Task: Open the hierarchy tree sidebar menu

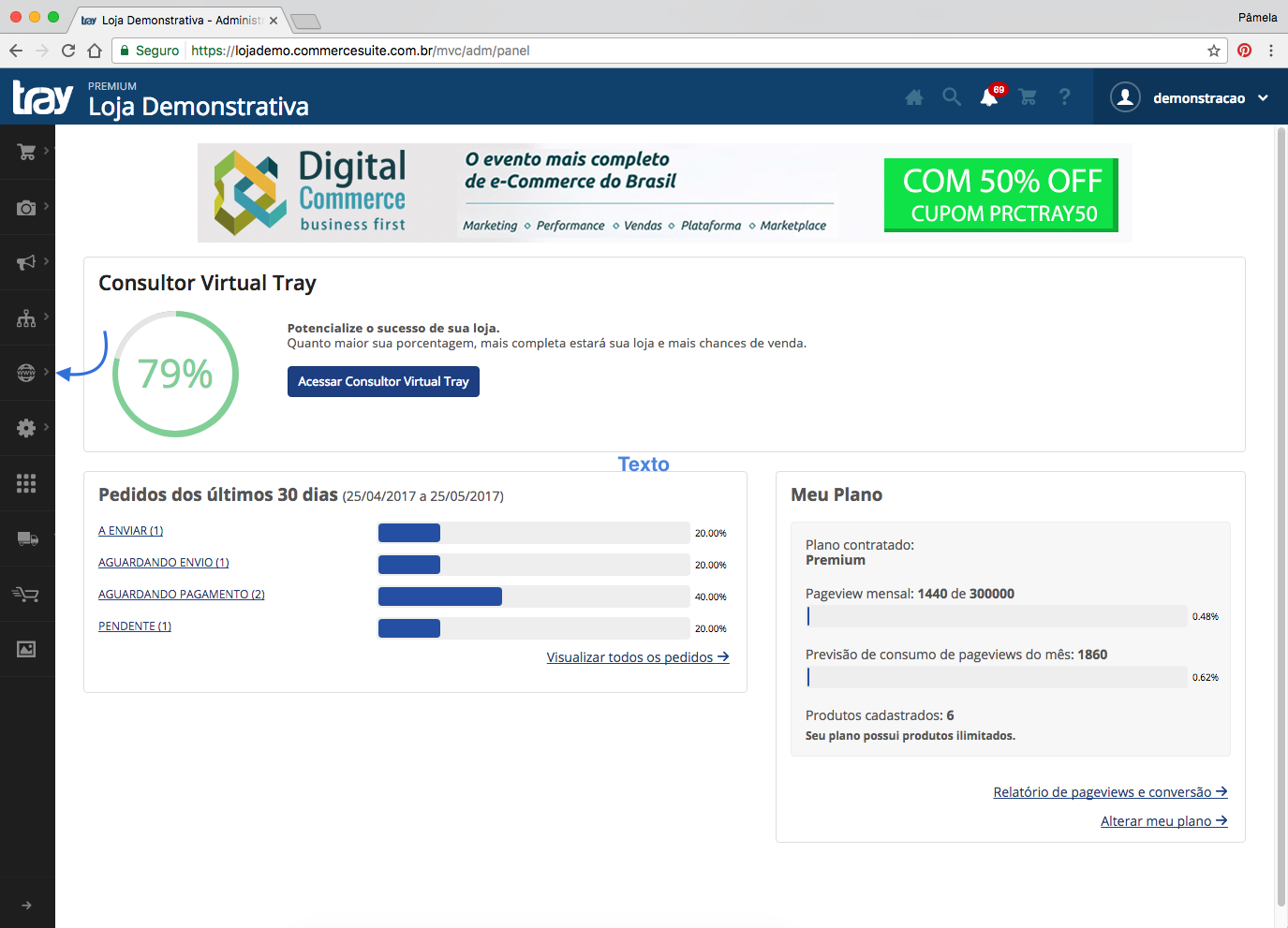Action: tap(26, 317)
